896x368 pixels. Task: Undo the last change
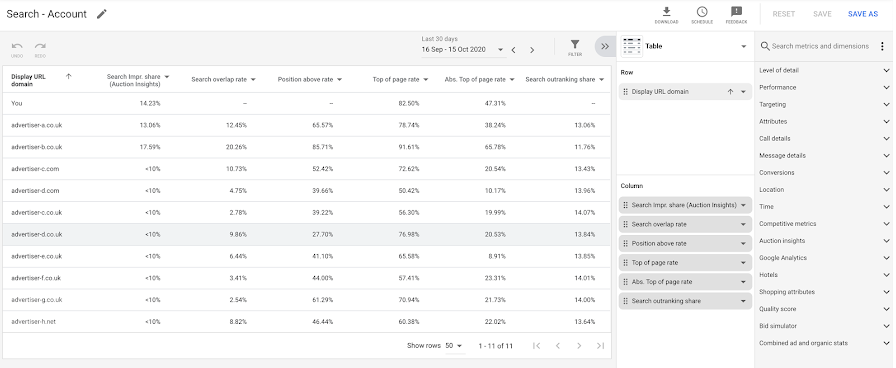pos(17,49)
